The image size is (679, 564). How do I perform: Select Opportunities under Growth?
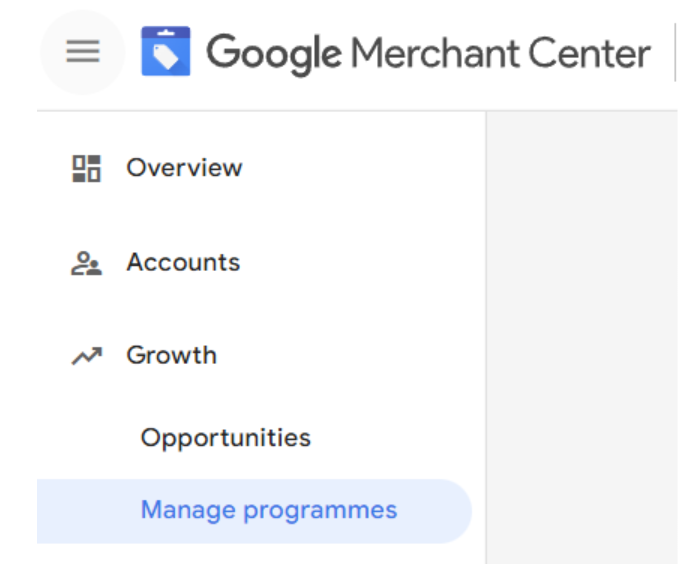tap(226, 438)
